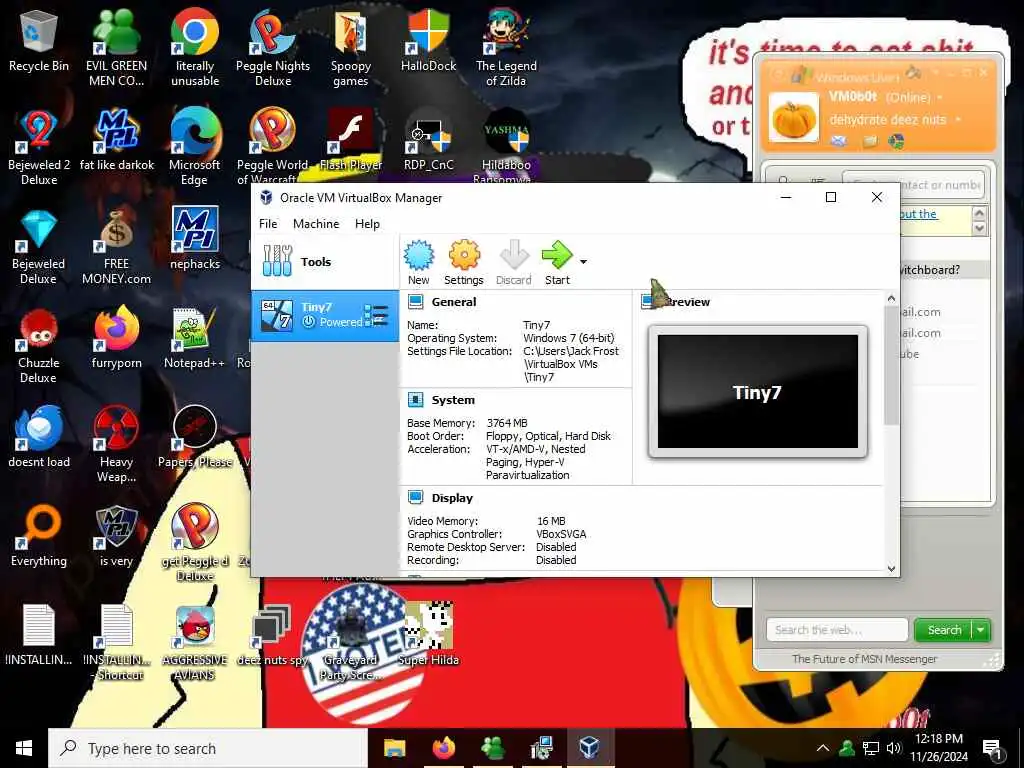Start the Tiny7 VM with green arrow

click(557, 263)
